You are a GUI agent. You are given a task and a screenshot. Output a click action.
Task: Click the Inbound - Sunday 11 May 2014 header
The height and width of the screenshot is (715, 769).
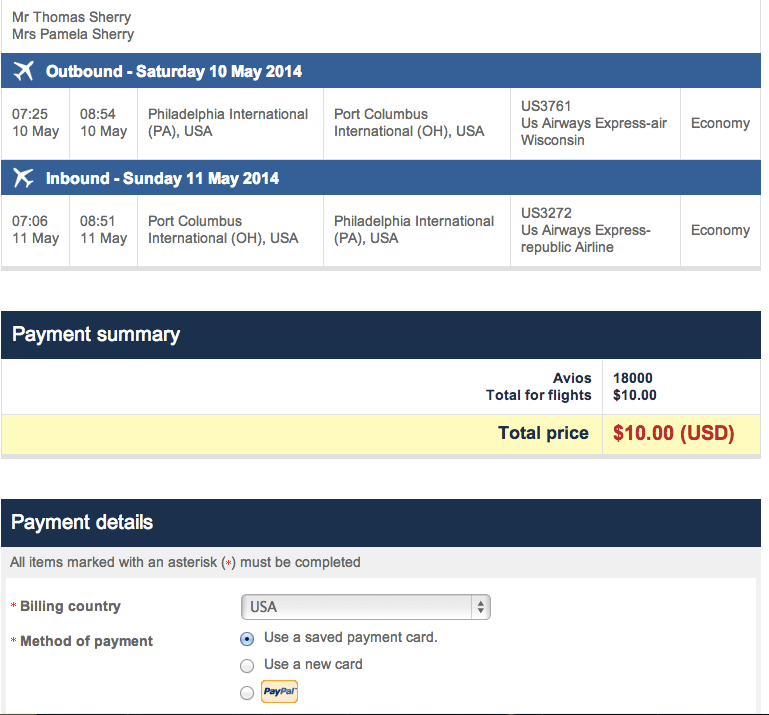tap(381, 178)
